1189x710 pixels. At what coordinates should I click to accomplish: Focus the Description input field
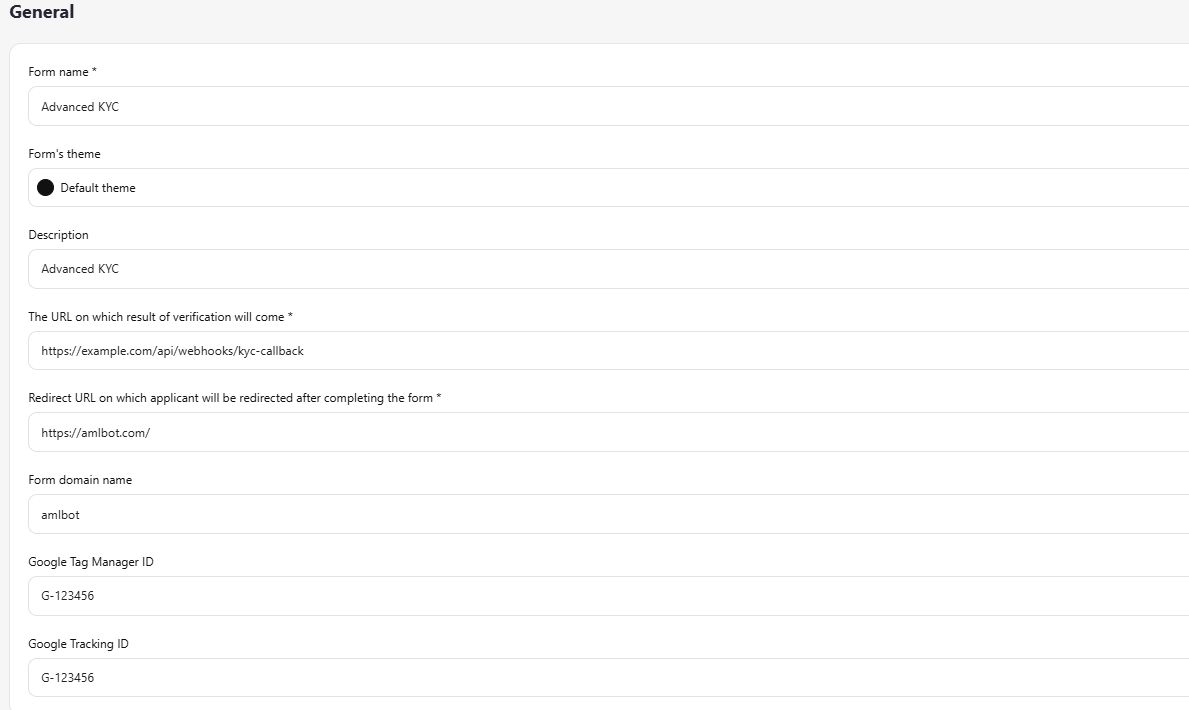point(600,269)
